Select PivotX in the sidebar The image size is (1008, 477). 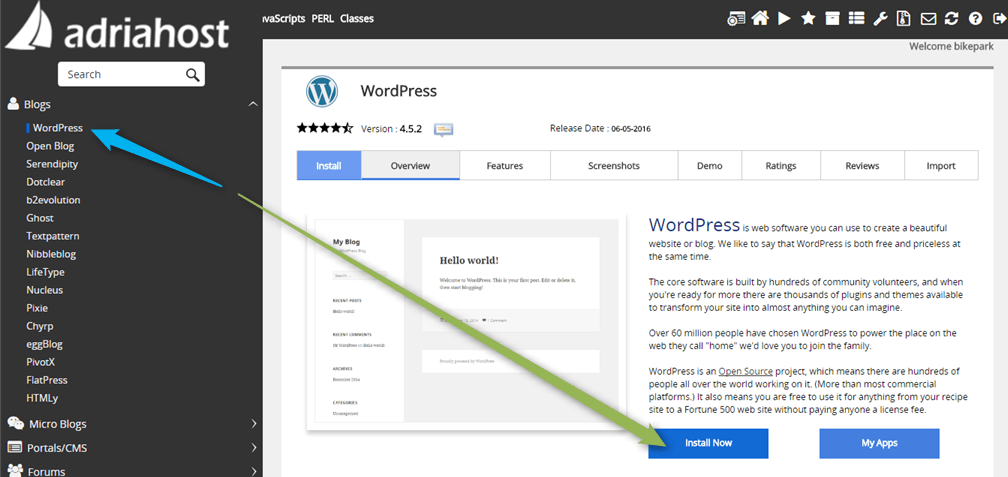(41, 362)
